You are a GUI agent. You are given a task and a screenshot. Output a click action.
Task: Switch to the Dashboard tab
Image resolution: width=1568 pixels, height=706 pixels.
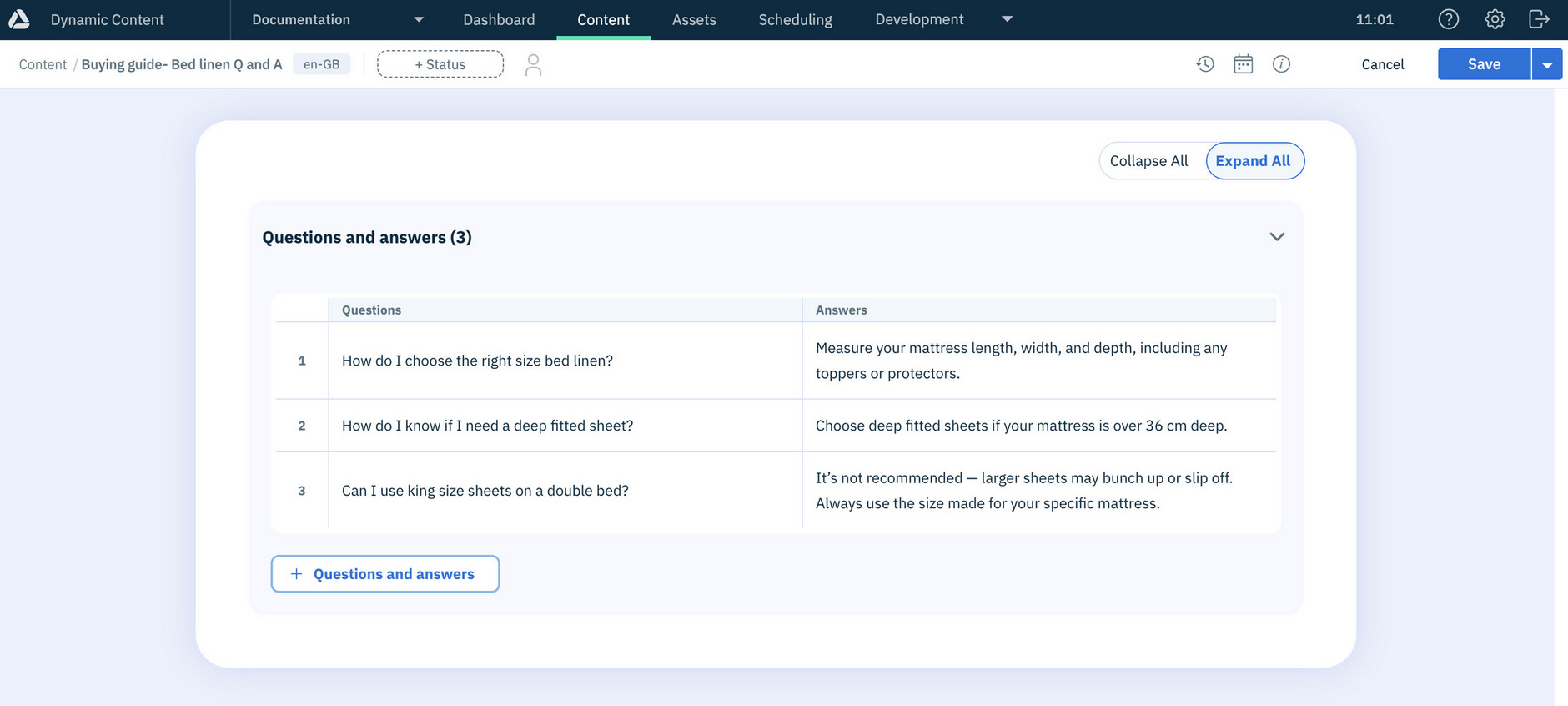(499, 19)
